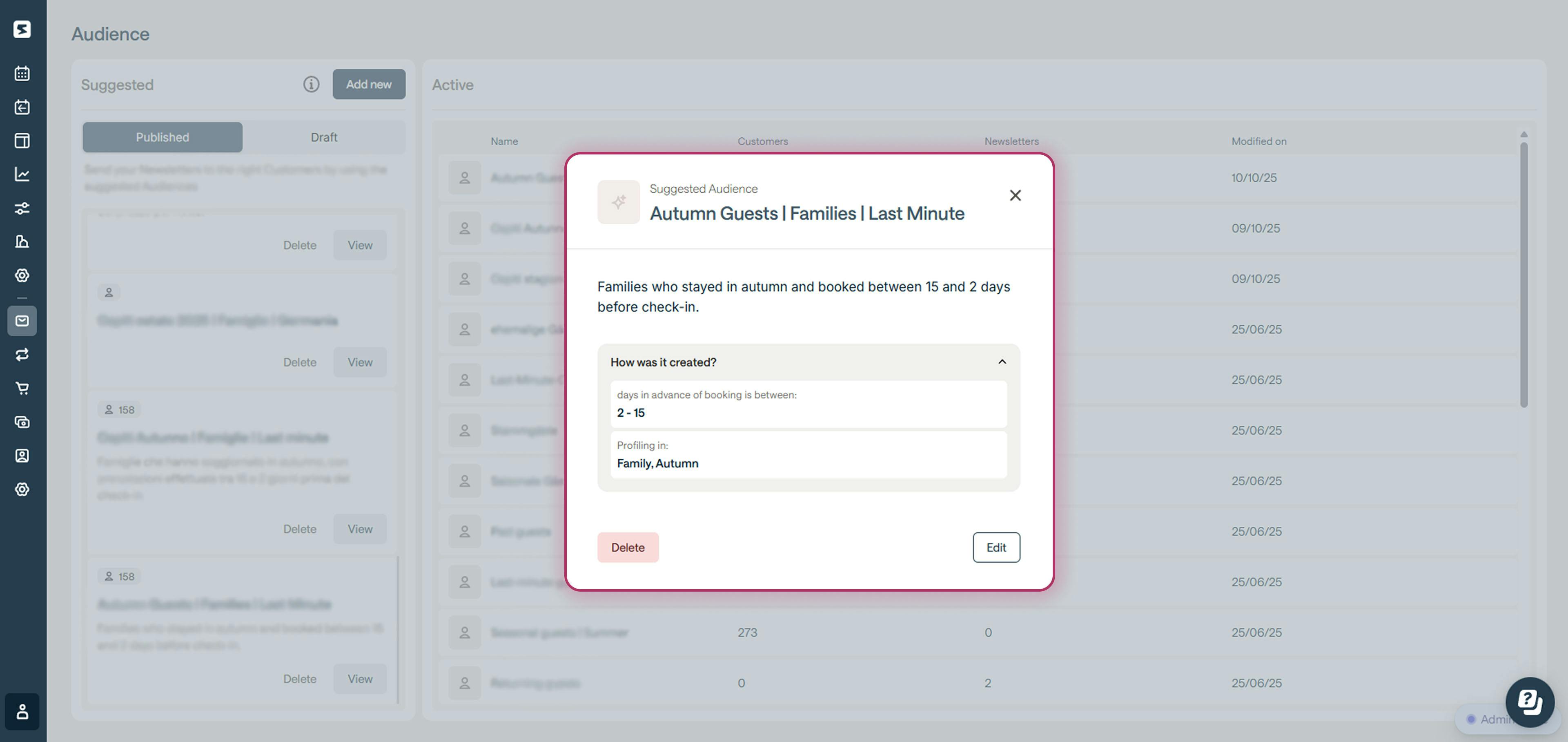Click the Customers column header

(x=762, y=141)
